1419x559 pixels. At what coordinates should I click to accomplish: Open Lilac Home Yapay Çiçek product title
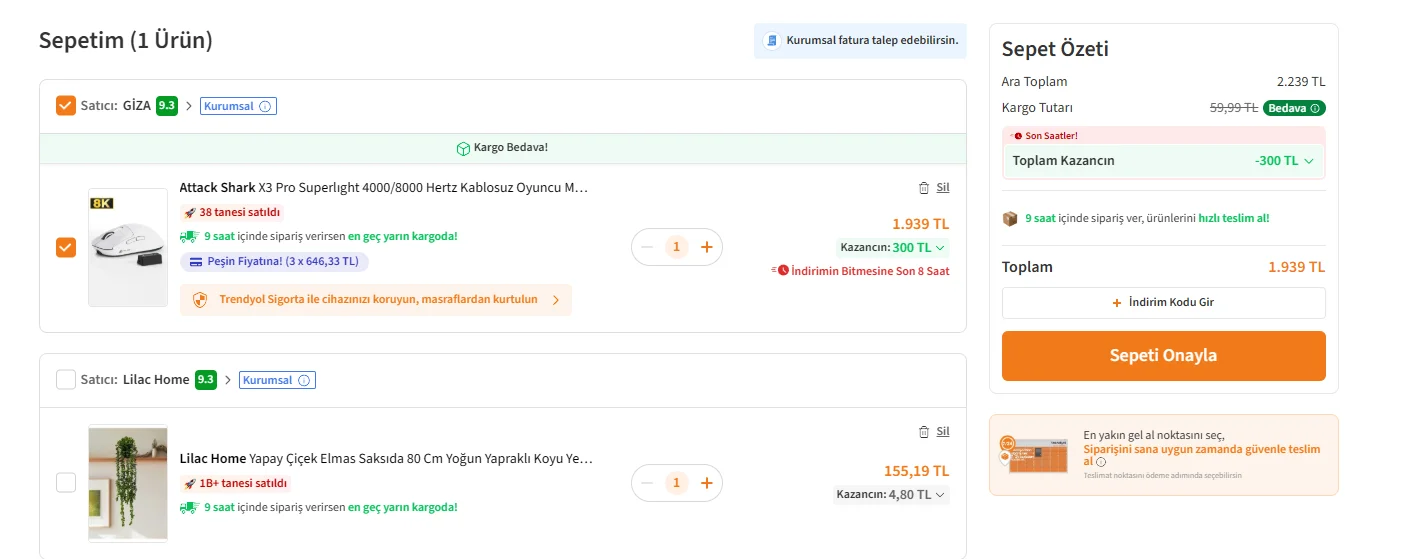coord(386,458)
